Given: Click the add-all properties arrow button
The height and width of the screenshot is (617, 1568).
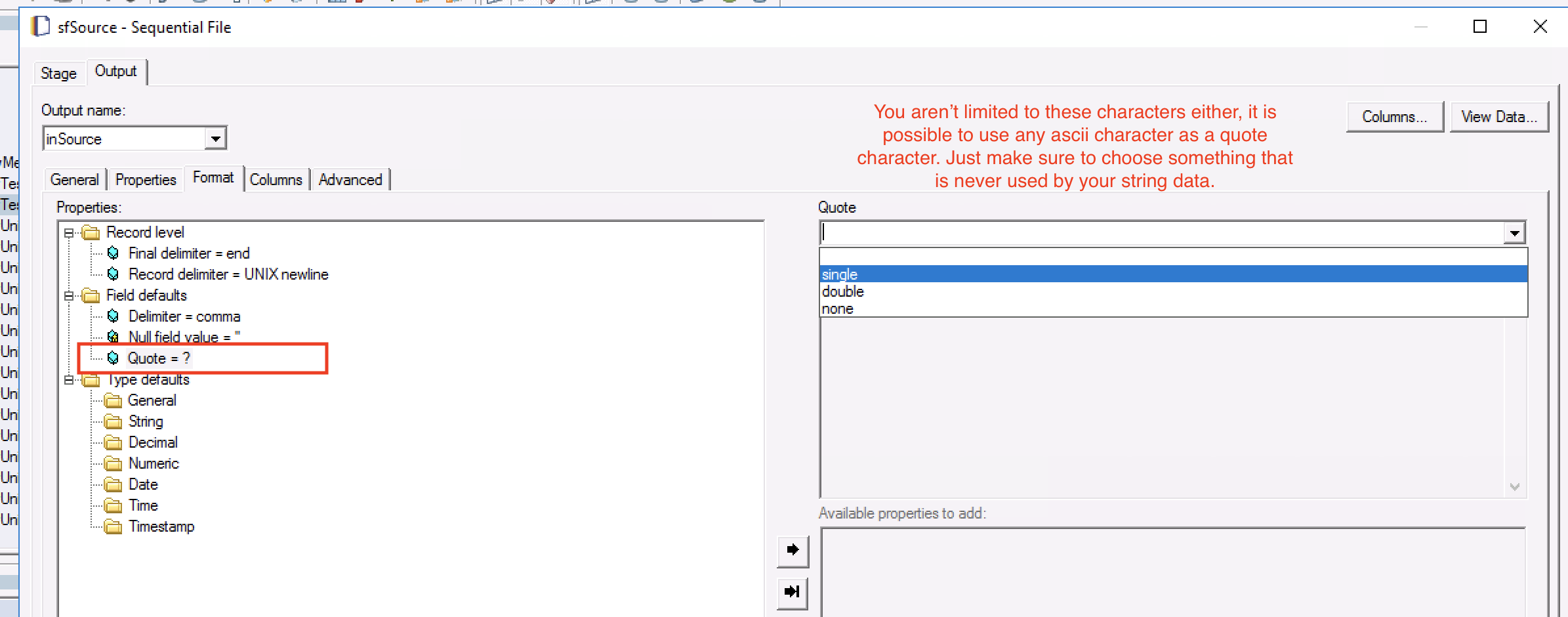Looking at the screenshot, I should [x=793, y=591].
